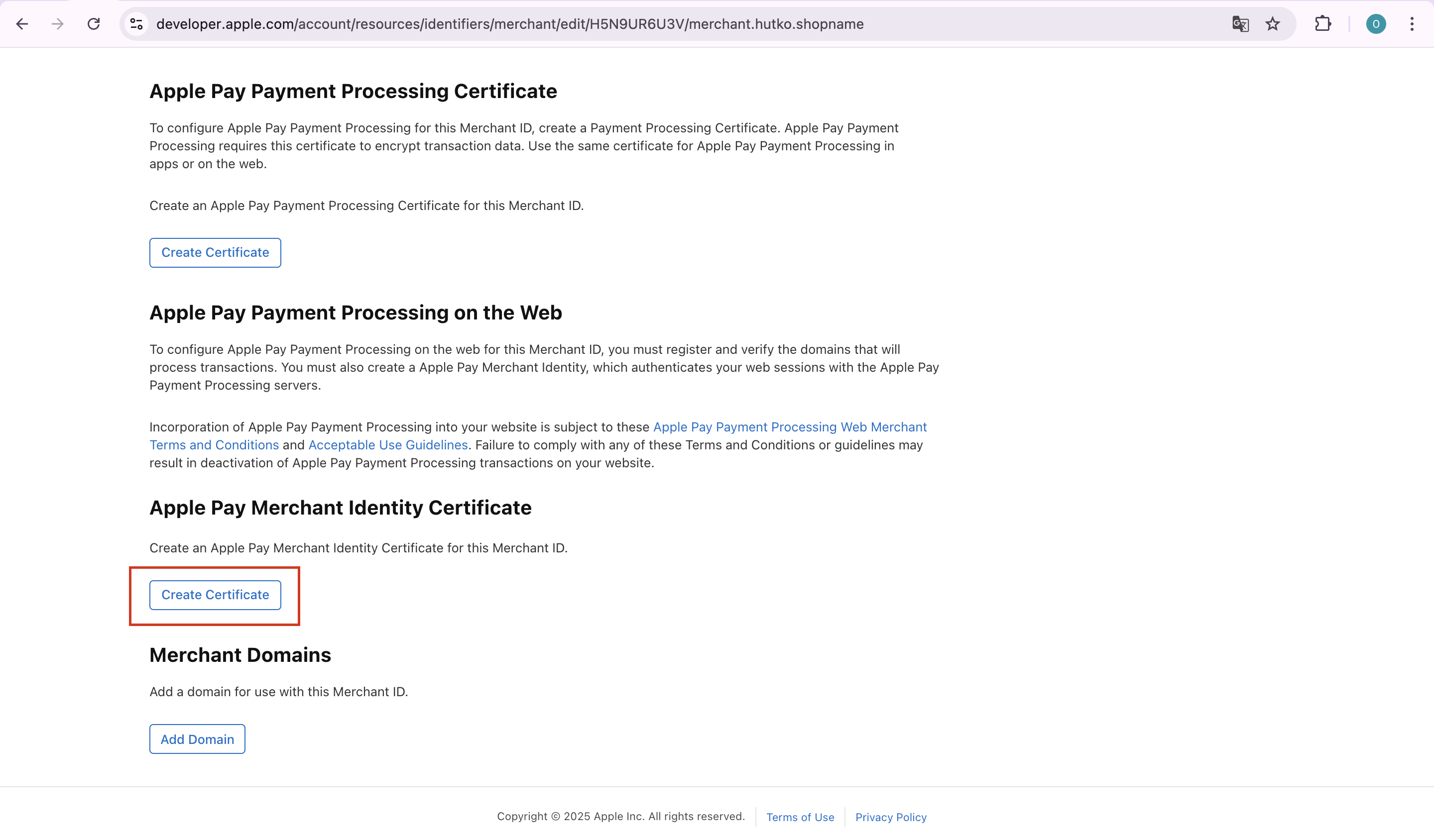The image size is (1434, 840).
Task: Open site information icon in address bar
Action: coord(136,24)
